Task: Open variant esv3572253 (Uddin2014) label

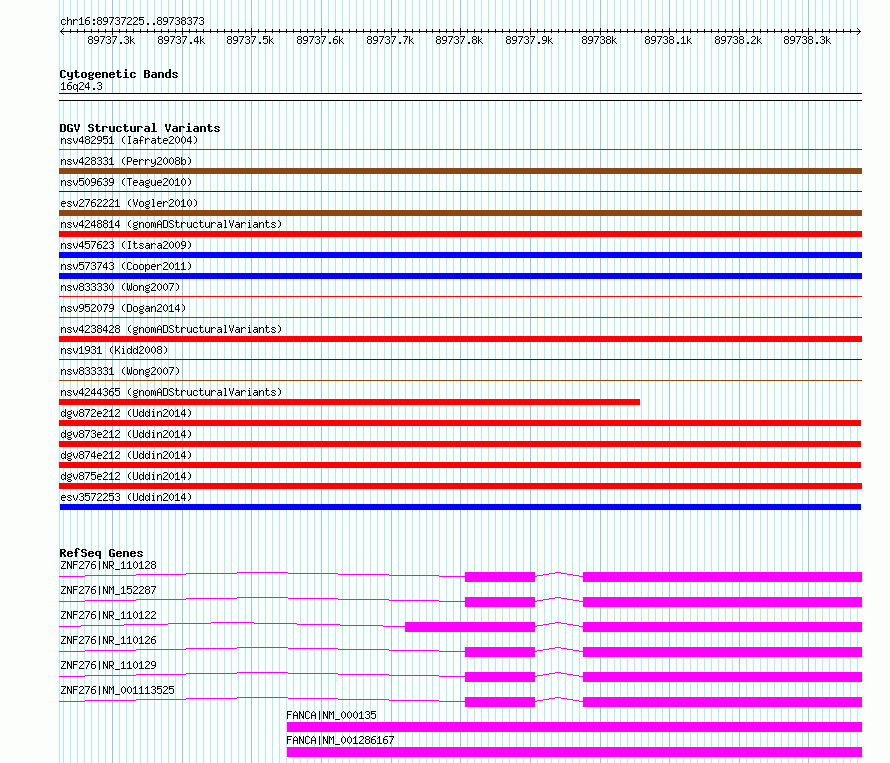Action: [x=126, y=497]
